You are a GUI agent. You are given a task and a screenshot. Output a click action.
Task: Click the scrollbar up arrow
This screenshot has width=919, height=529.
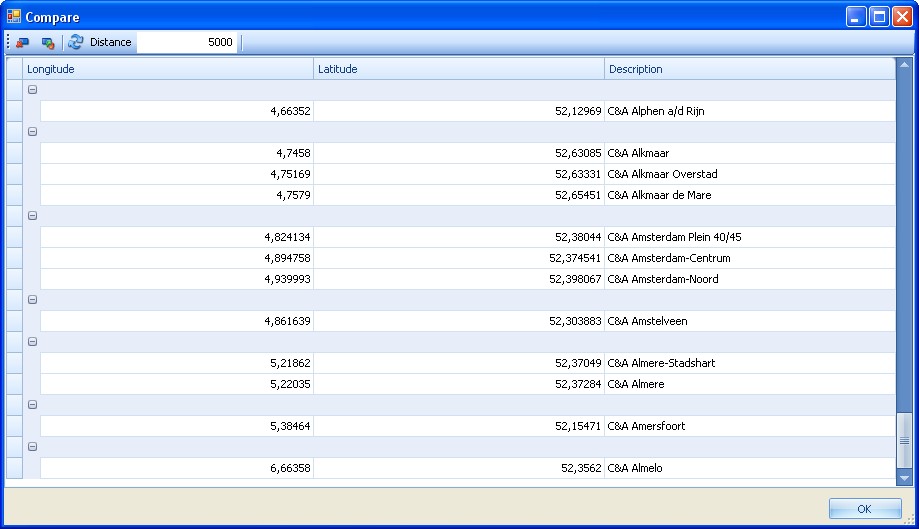point(904,65)
